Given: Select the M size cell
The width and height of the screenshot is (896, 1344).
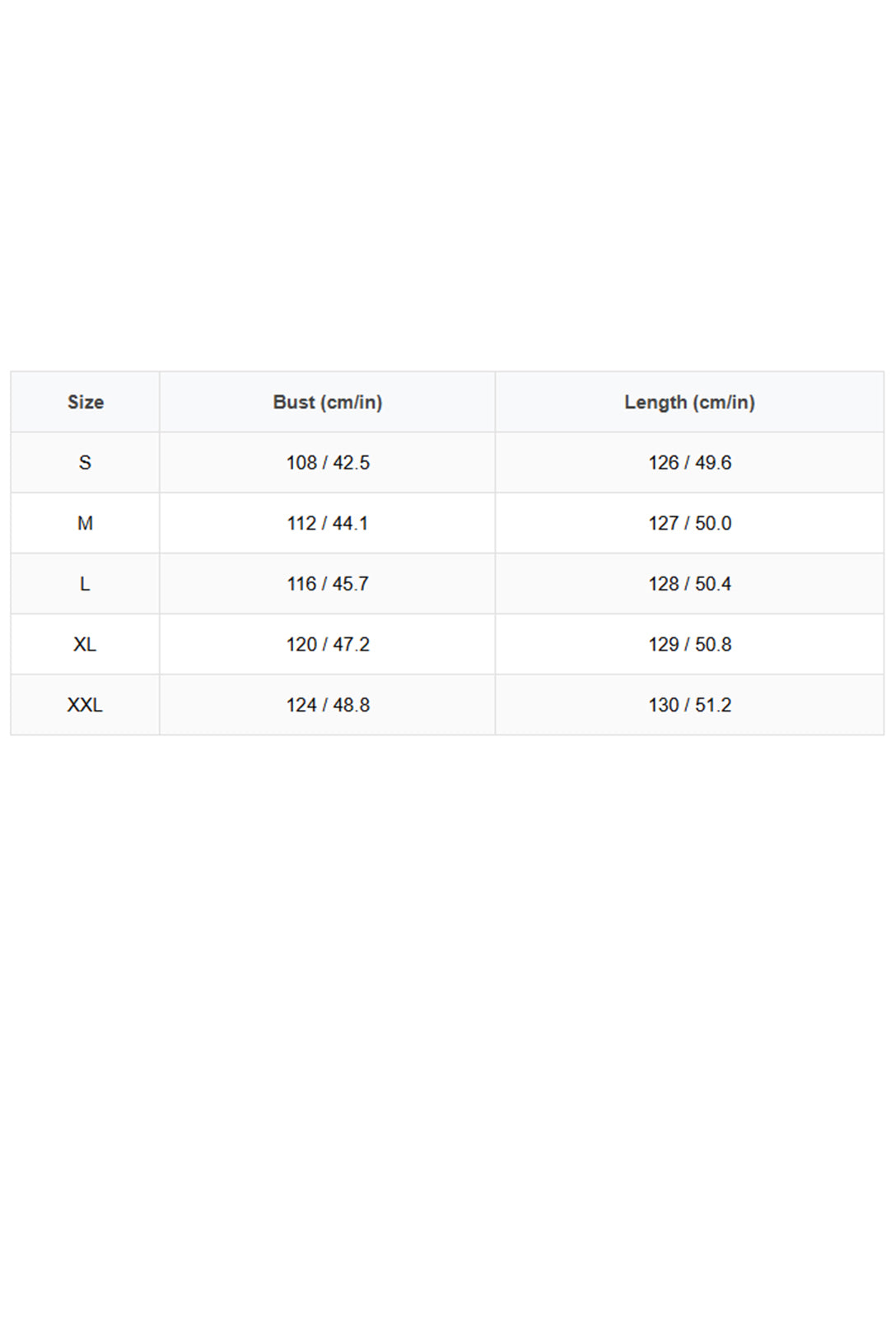Looking at the screenshot, I should (x=85, y=523).
